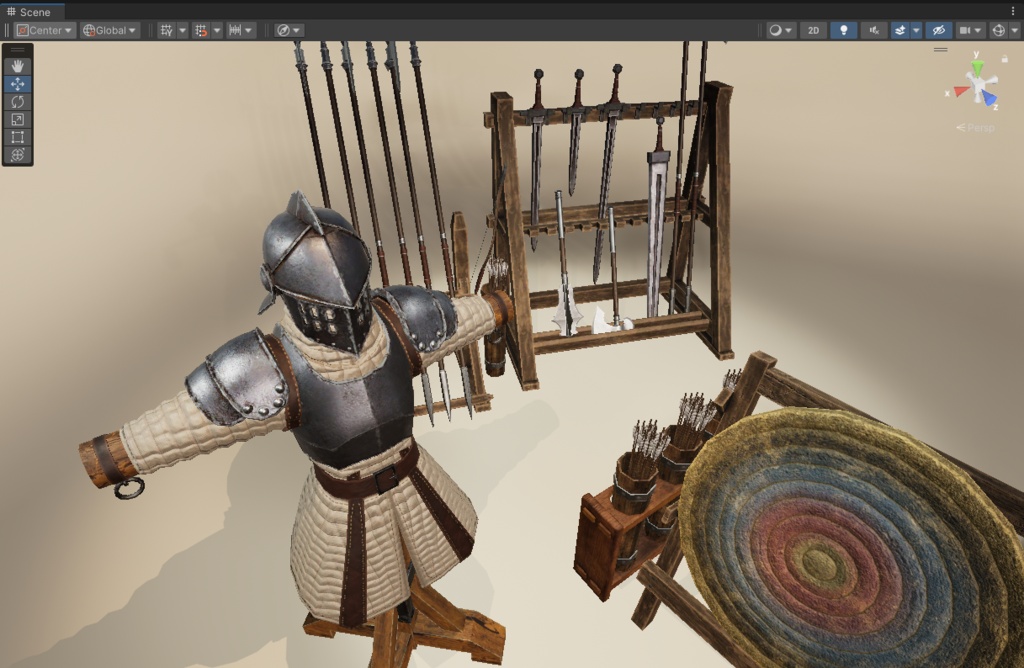
Task: Click the Tools overlay grip handle
Action: [18, 50]
